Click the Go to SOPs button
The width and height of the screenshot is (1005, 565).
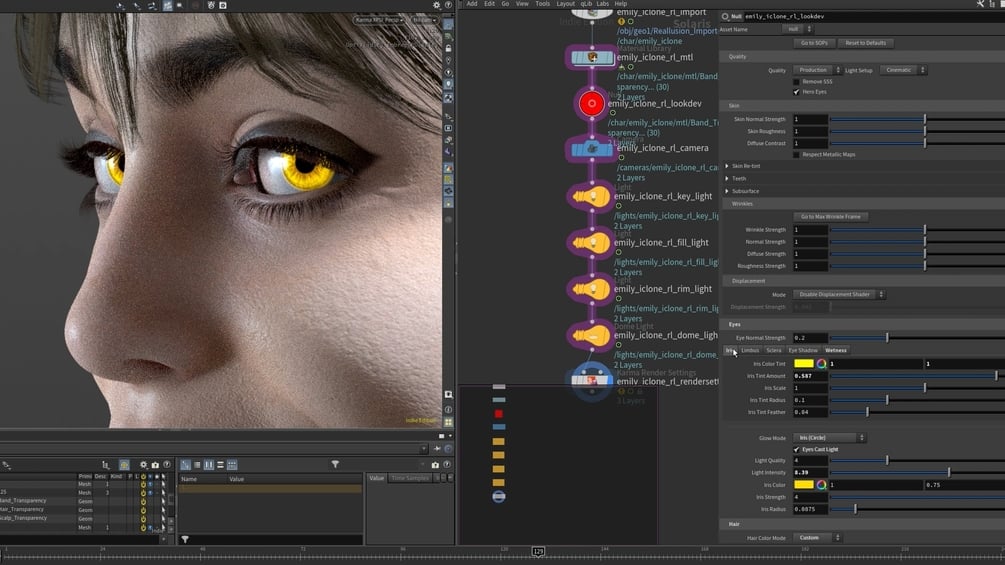point(814,43)
